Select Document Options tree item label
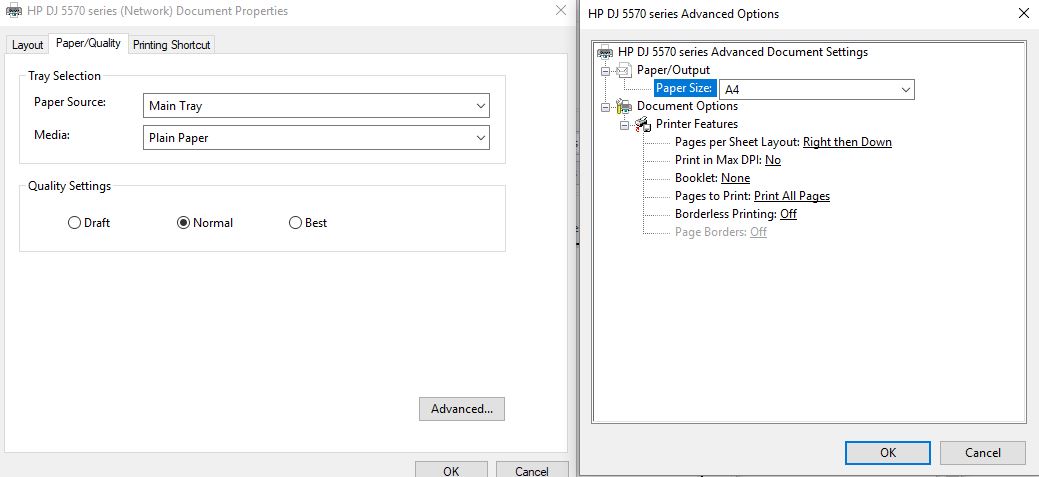Viewport: 1039px width, 477px height. [687, 106]
